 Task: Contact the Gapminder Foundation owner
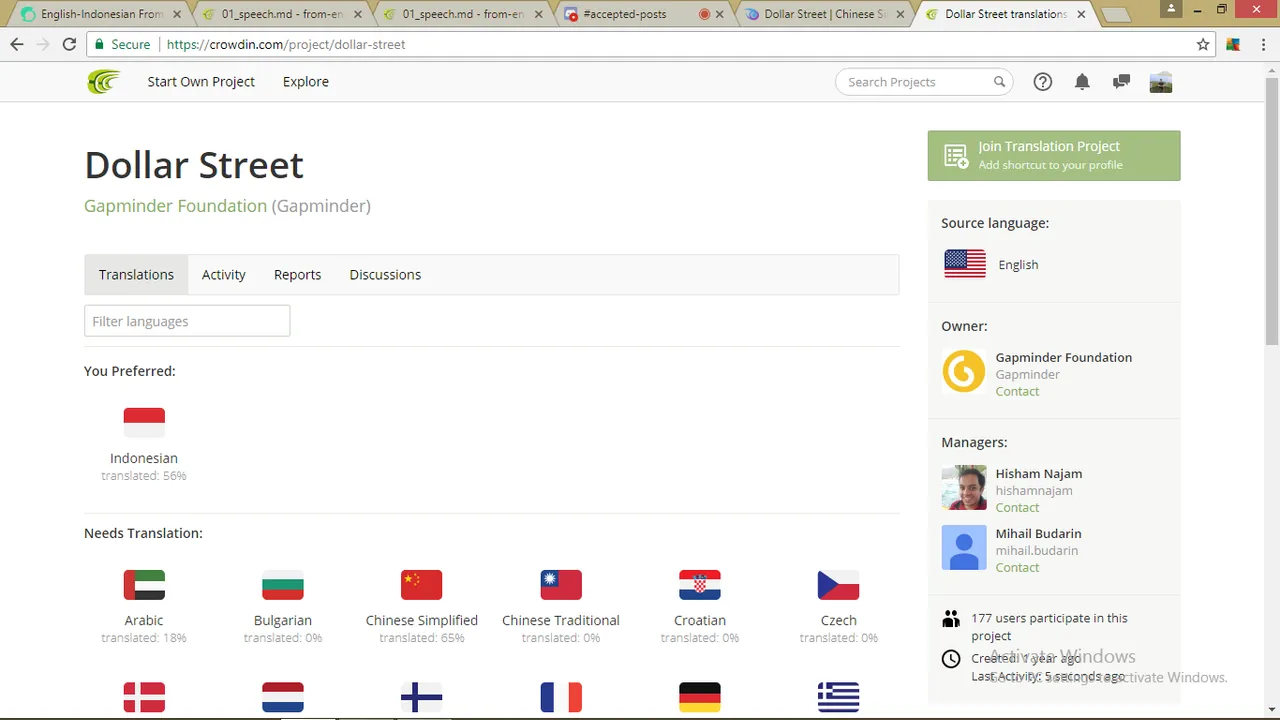1017,391
